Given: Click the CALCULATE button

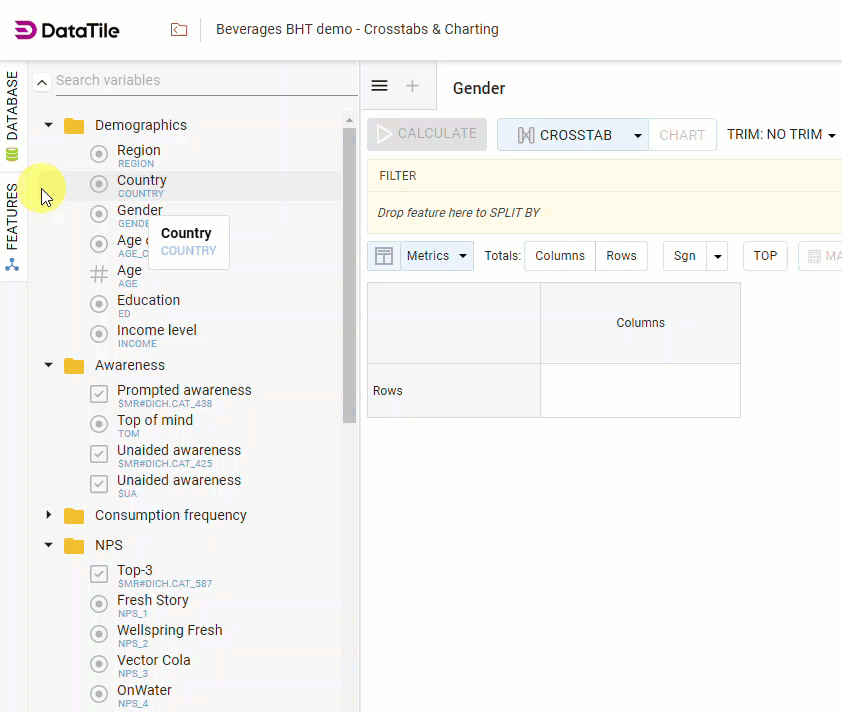Looking at the screenshot, I should coord(426,133).
